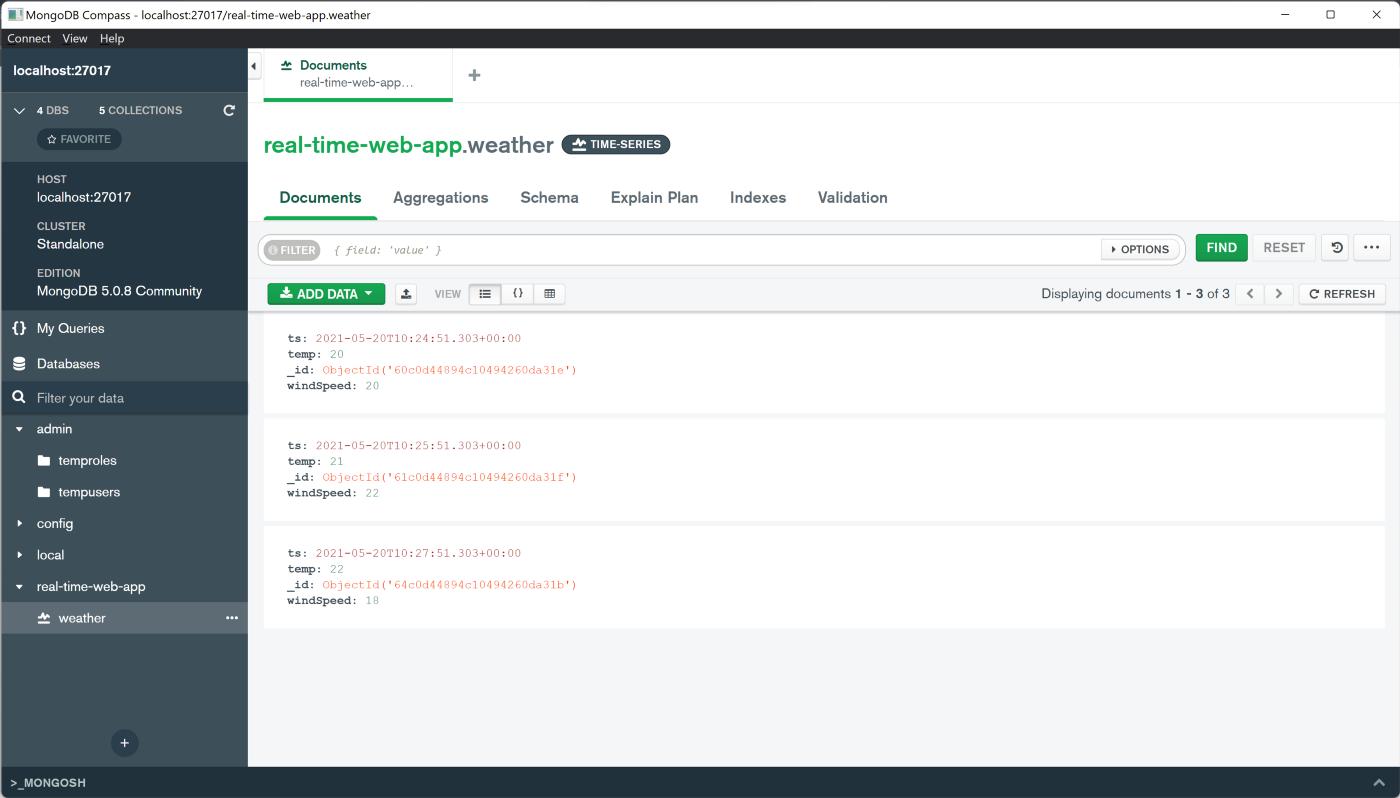Open the Connect menu

[28, 38]
